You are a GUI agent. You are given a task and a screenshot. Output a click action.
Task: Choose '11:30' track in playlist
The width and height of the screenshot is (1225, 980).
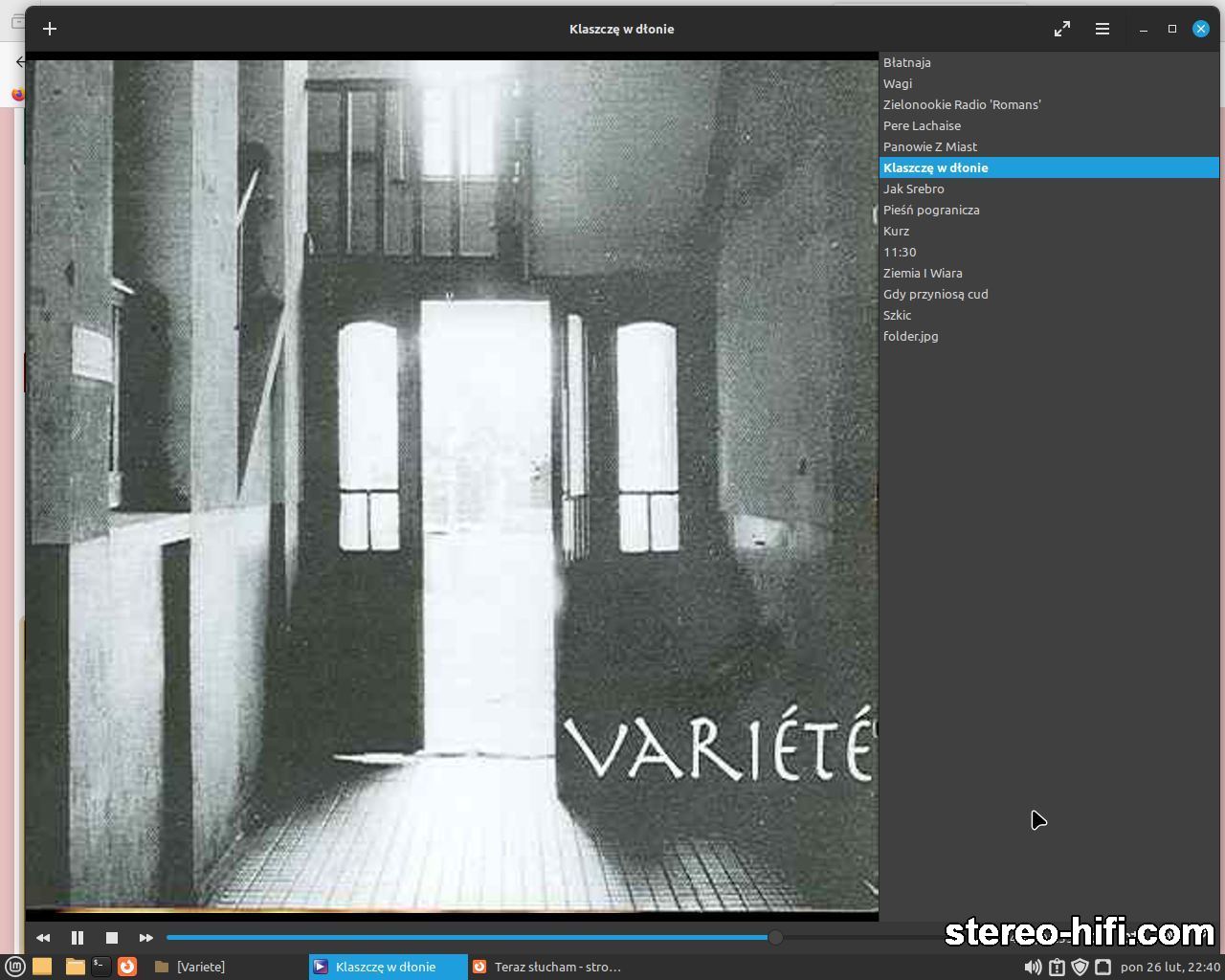coord(1049,252)
